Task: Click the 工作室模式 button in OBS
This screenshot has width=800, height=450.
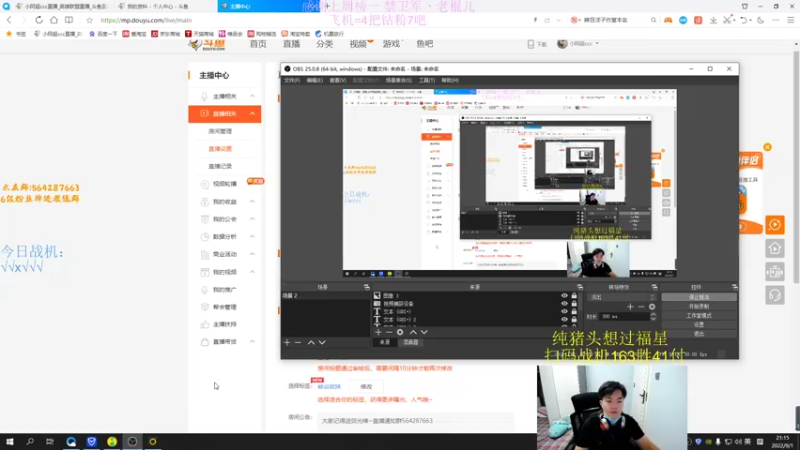Action: (x=699, y=315)
